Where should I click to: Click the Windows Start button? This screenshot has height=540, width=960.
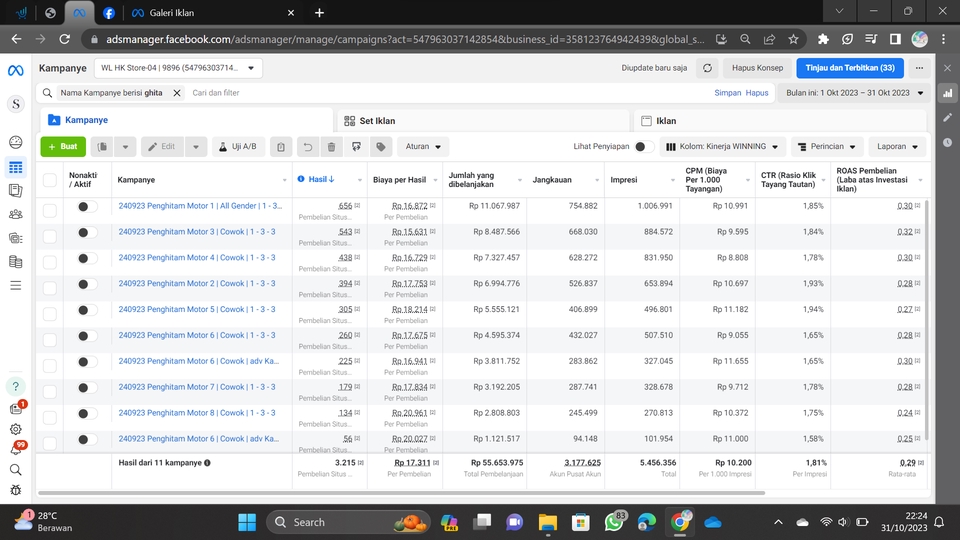(x=247, y=522)
